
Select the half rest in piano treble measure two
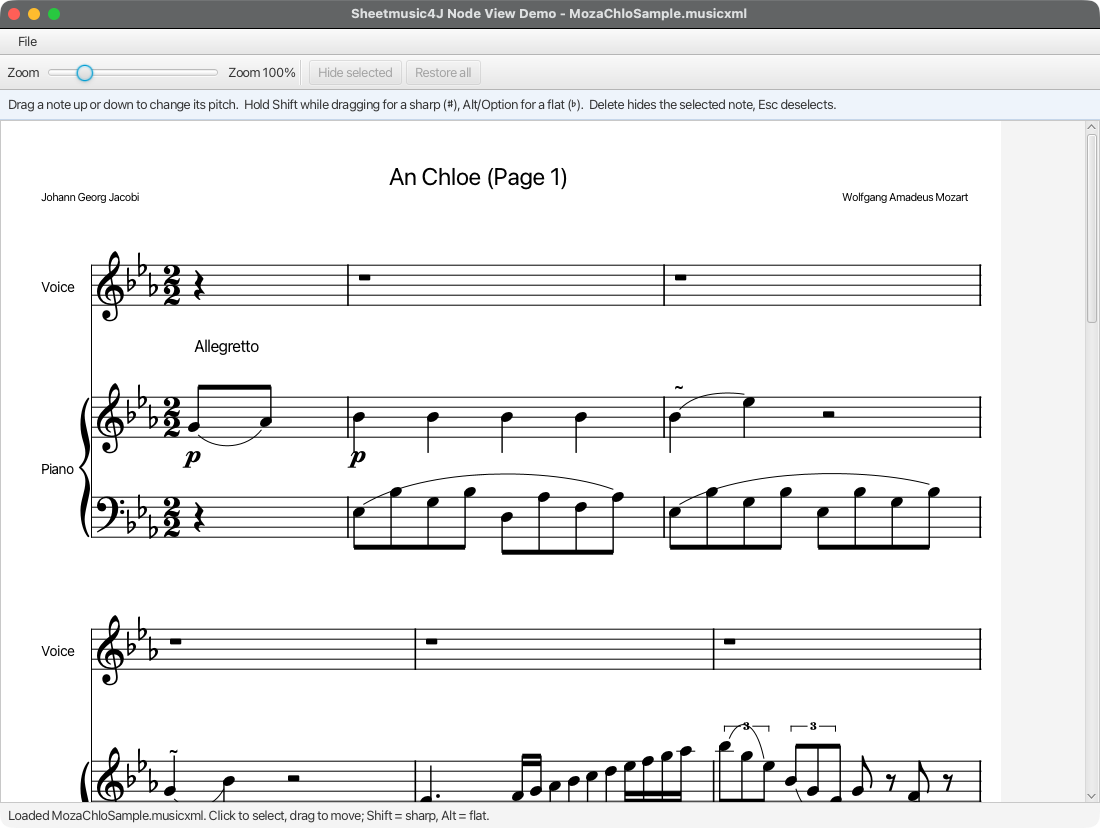pos(829,415)
